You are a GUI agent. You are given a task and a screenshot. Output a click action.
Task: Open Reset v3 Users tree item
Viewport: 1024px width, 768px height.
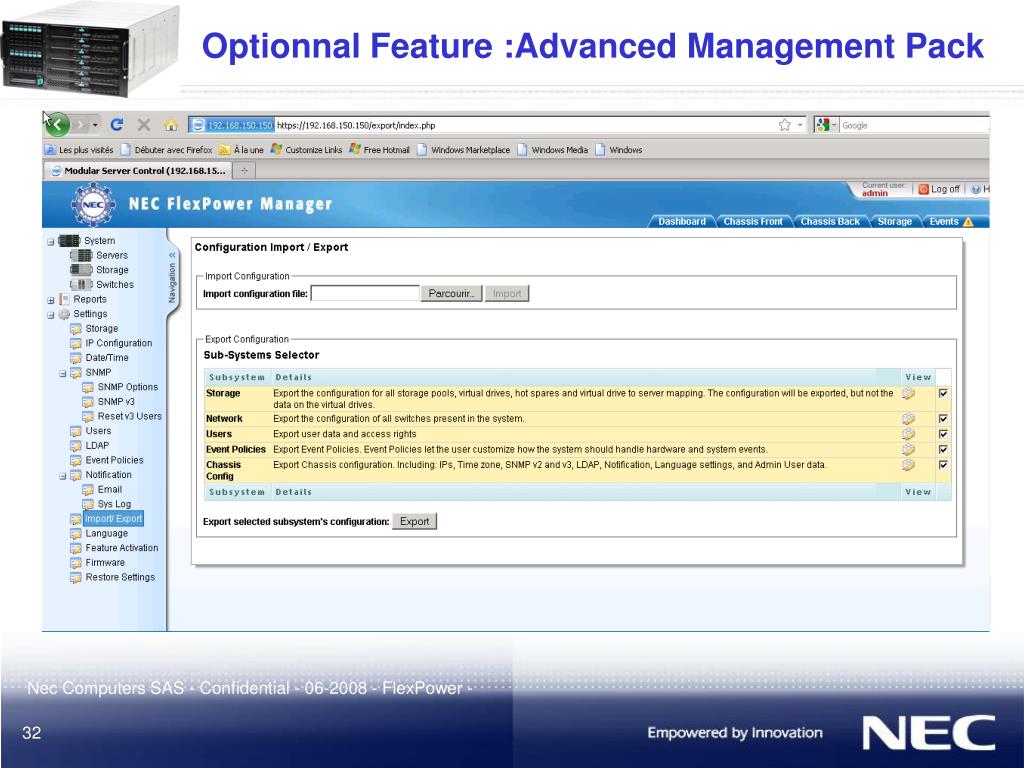coord(129,416)
